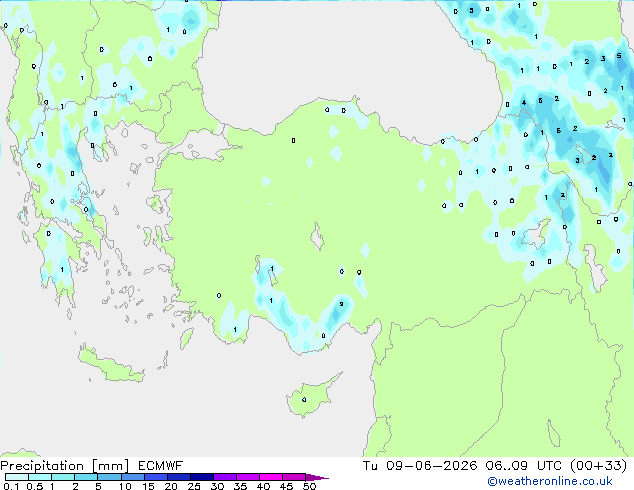Click the '45' legend label
This screenshot has width=634, height=490.
[x=286, y=486]
